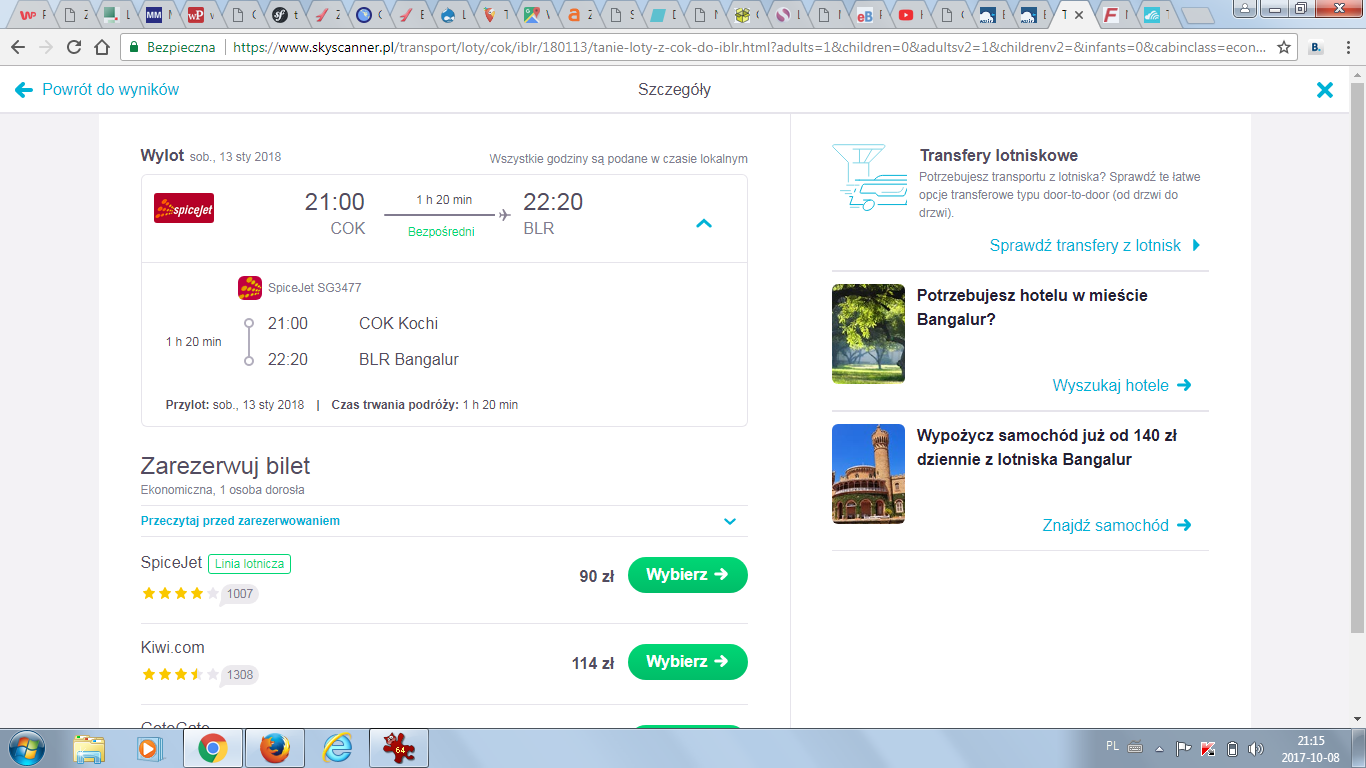Open Internet Explorer from the taskbar

[337, 748]
